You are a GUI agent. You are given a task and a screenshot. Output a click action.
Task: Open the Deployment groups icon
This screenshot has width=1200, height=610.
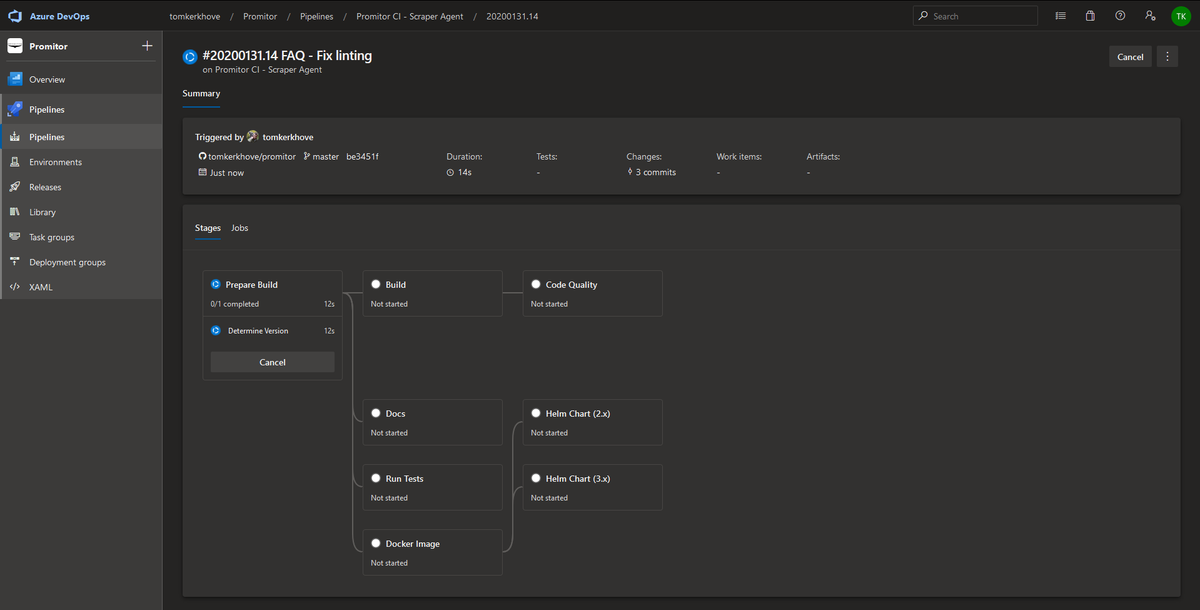coord(15,262)
